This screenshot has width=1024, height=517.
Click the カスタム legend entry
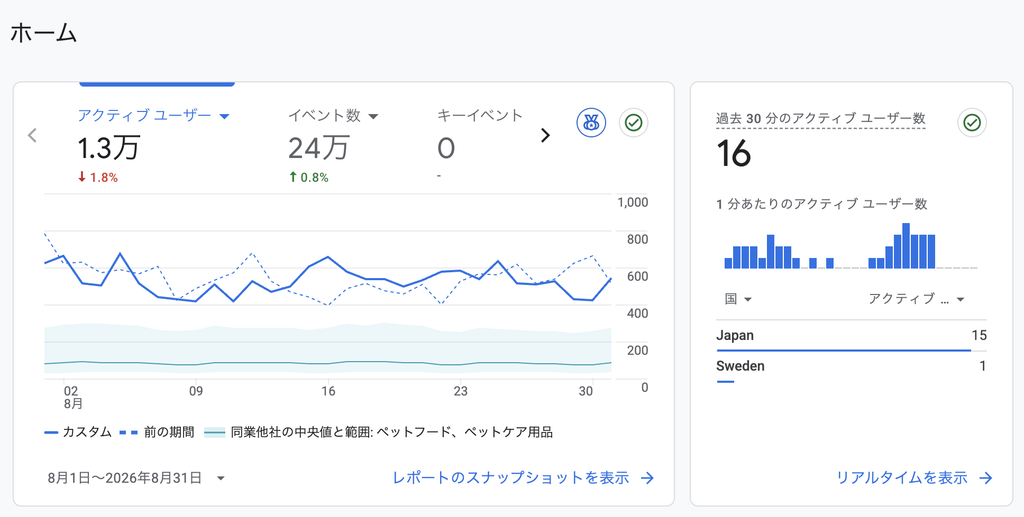pos(78,432)
